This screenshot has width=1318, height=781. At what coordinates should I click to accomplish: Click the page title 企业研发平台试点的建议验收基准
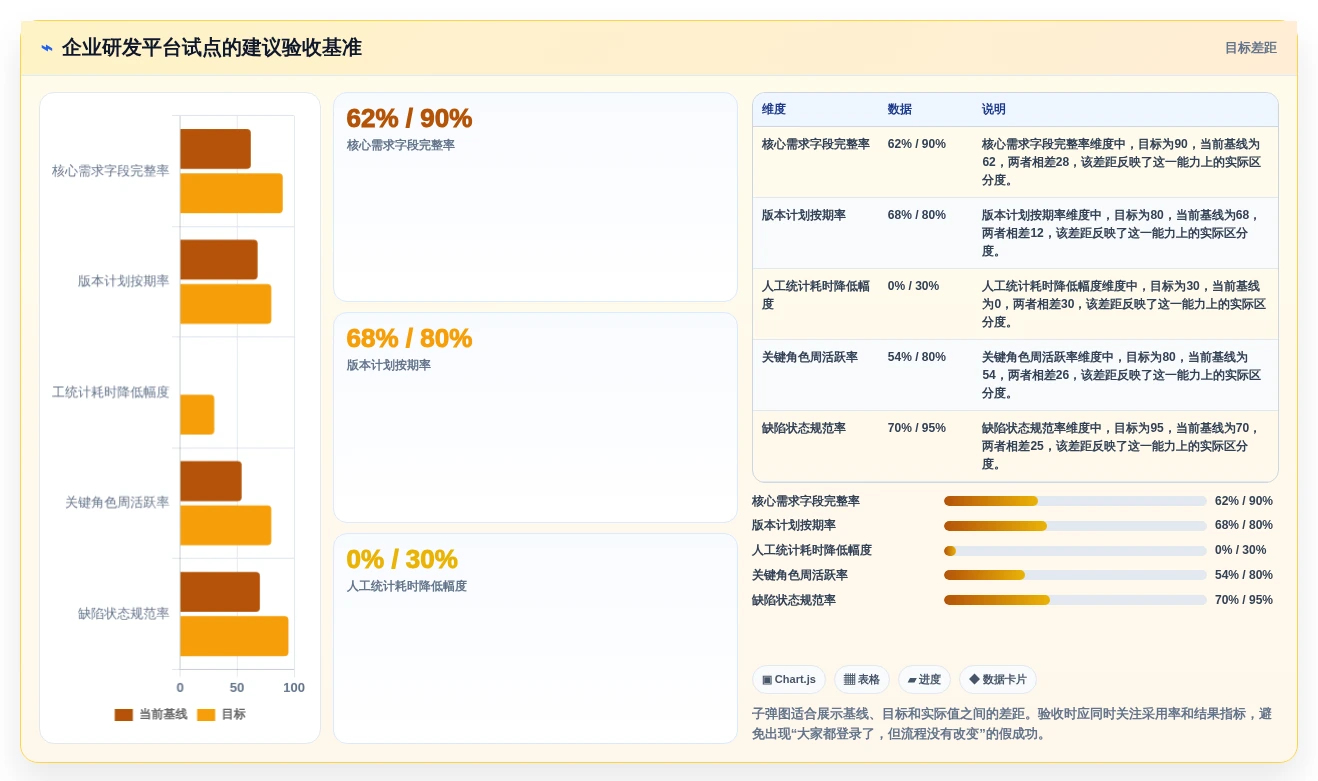click(212, 48)
